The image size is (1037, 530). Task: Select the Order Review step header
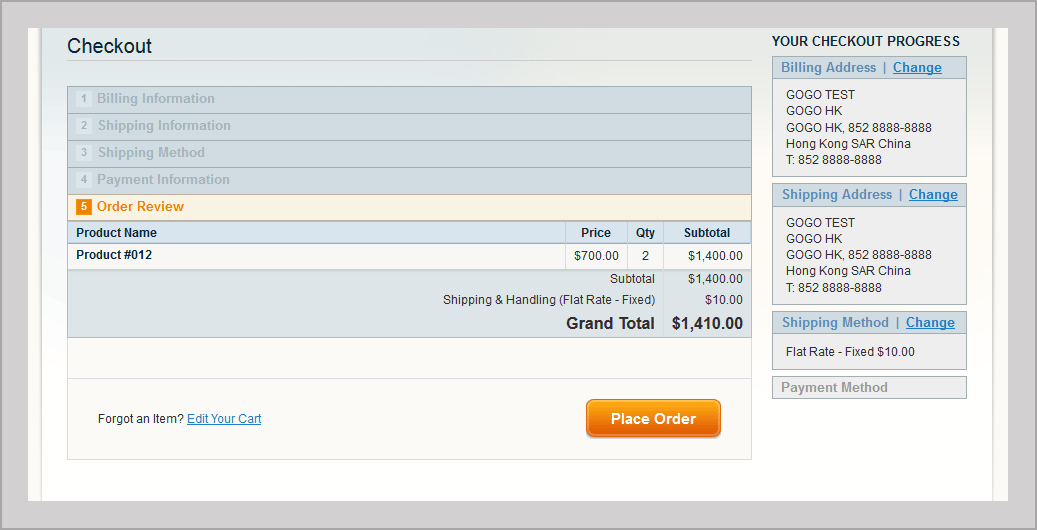(x=140, y=207)
